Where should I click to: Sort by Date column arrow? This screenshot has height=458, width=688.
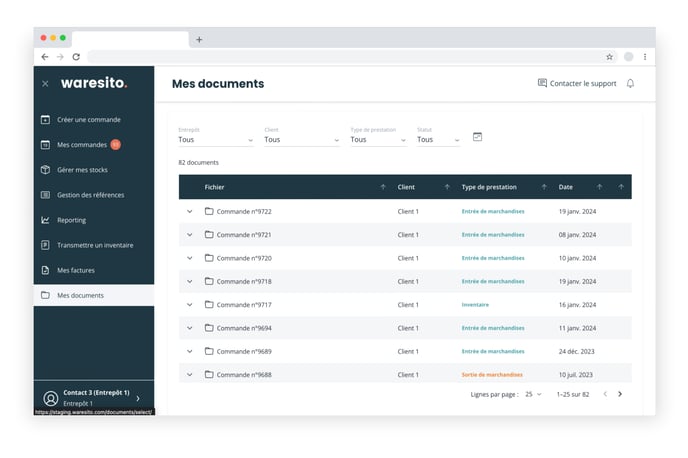point(599,187)
